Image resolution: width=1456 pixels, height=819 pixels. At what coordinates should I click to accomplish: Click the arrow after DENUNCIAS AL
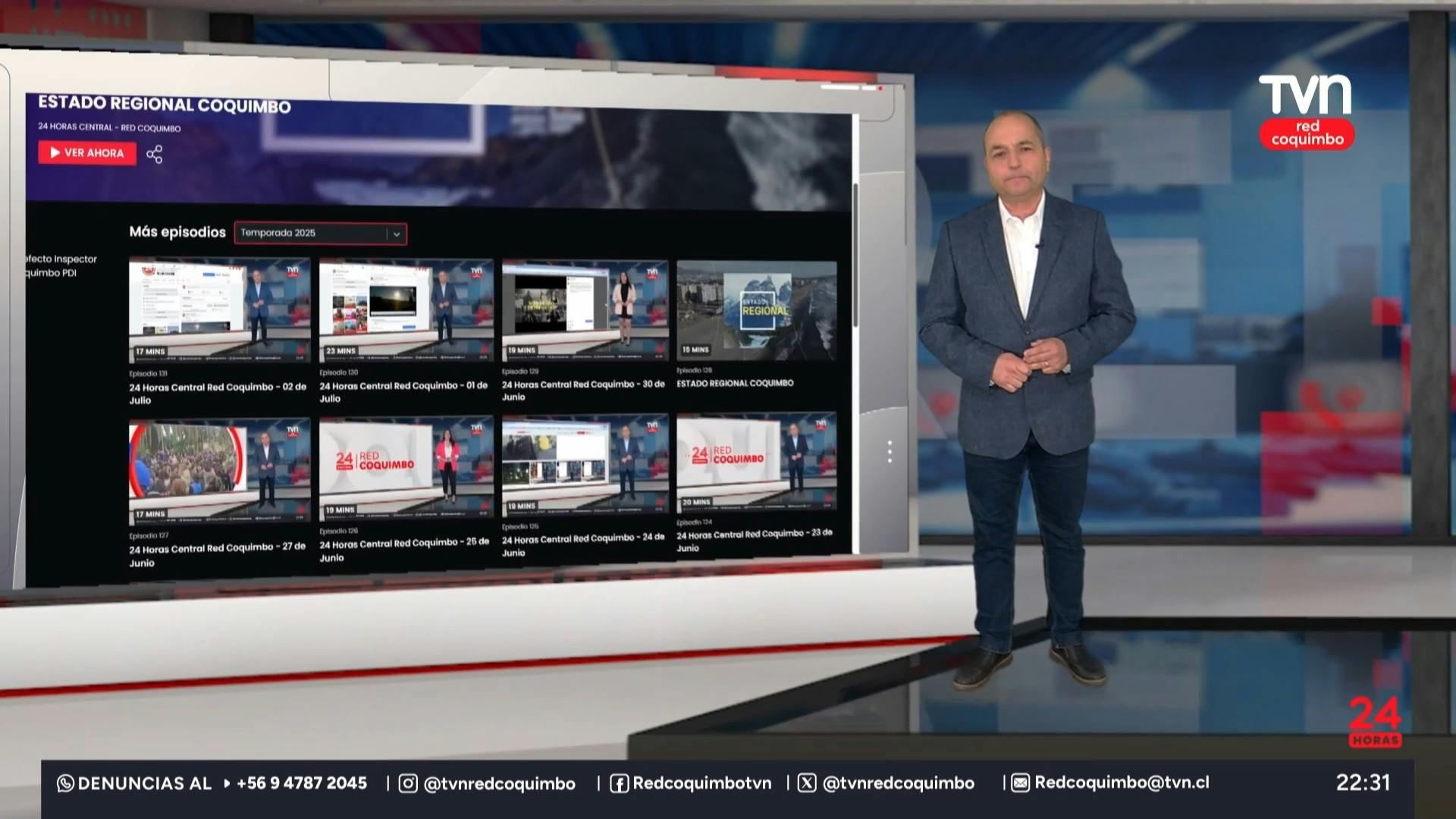(227, 783)
